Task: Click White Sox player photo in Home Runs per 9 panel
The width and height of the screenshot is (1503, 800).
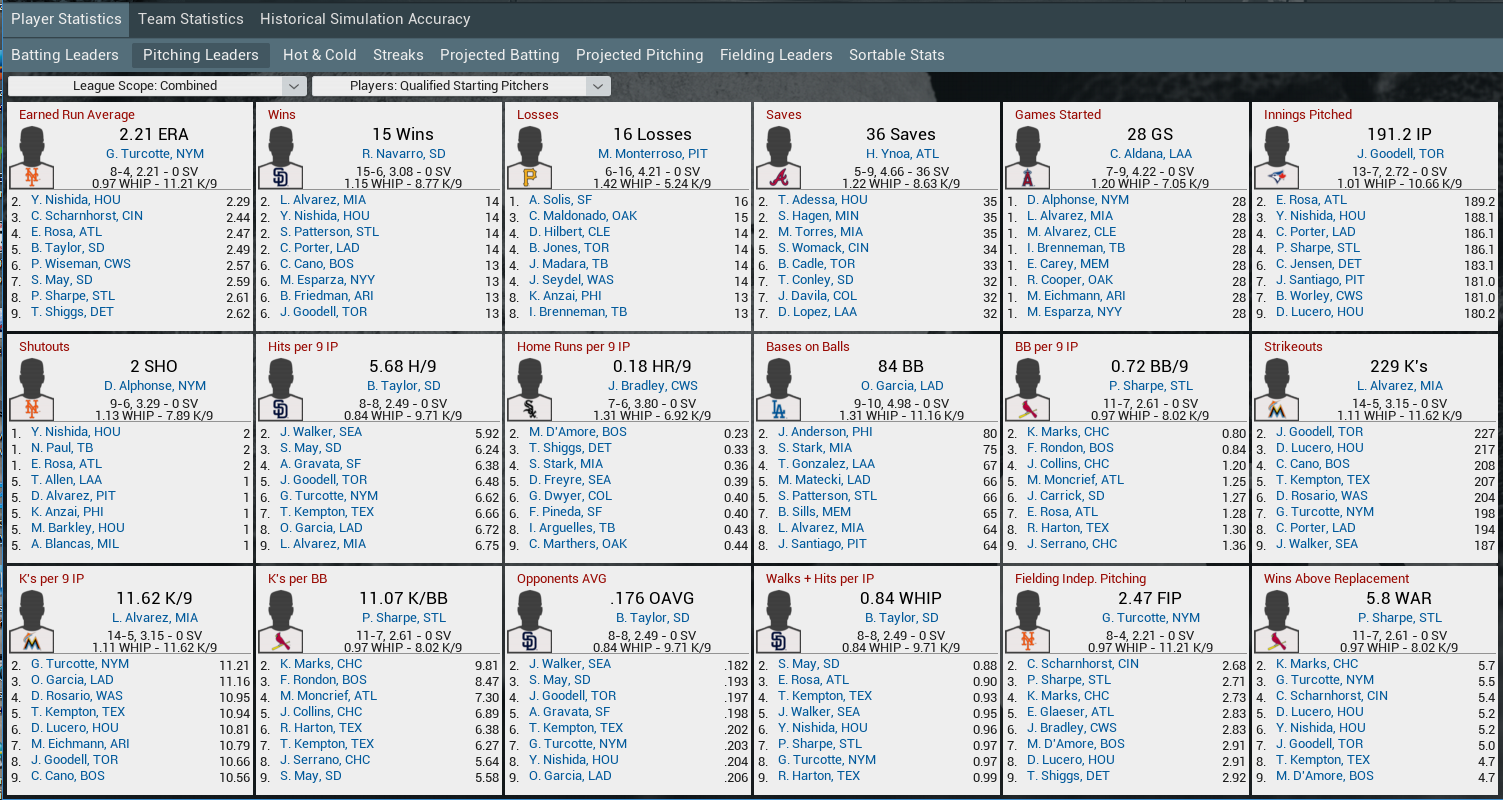Action: pos(529,390)
